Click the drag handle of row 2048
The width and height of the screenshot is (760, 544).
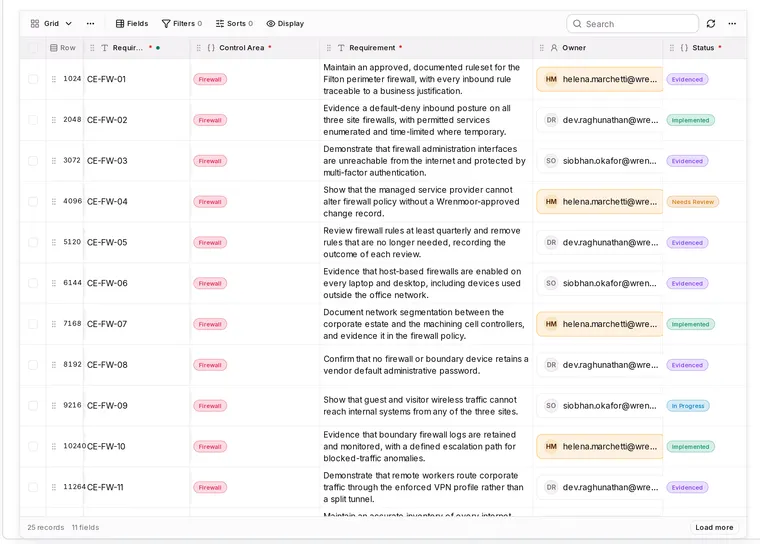[x=54, y=120]
